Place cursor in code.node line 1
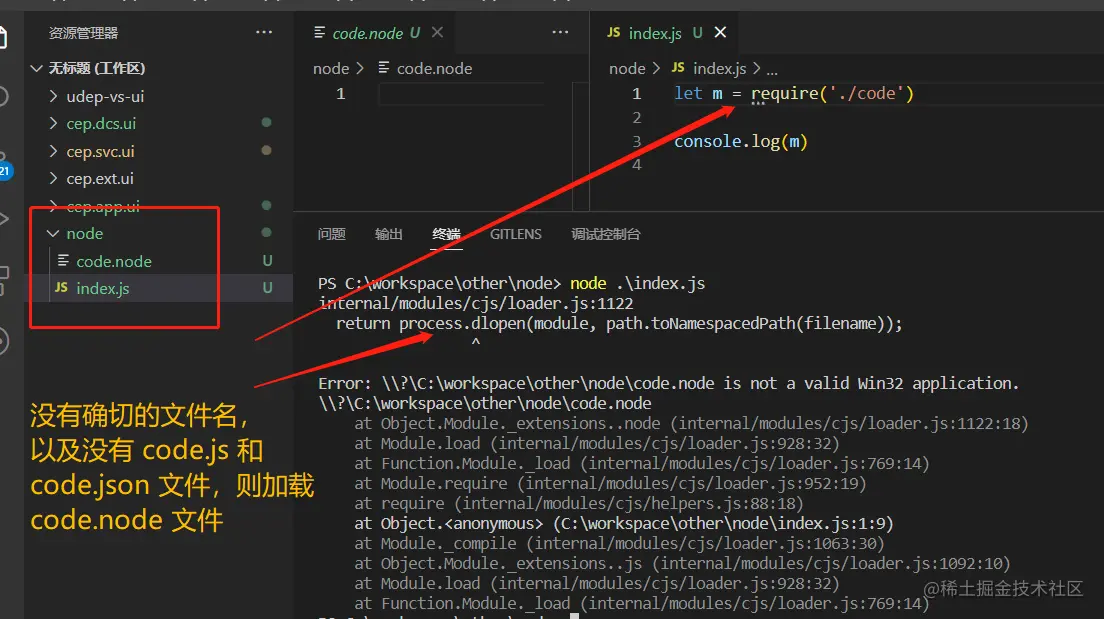The width and height of the screenshot is (1104, 619). (x=461, y=94)
